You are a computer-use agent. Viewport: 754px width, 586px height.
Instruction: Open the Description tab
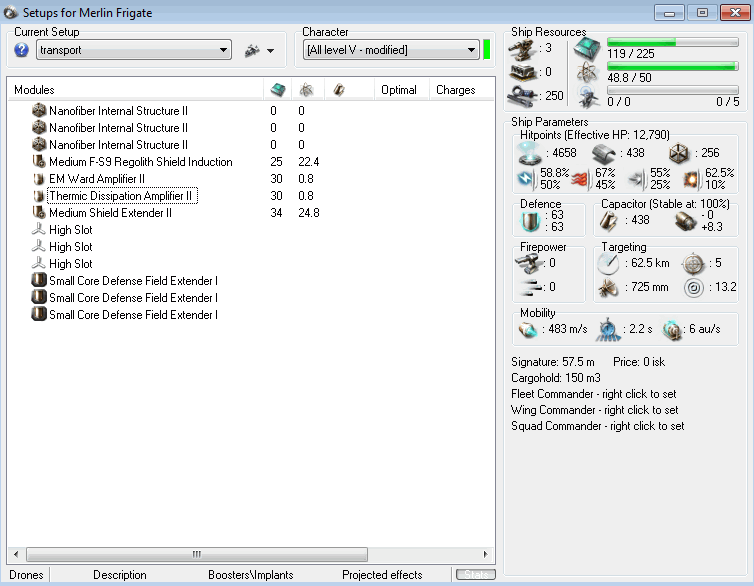pos(120,575)
